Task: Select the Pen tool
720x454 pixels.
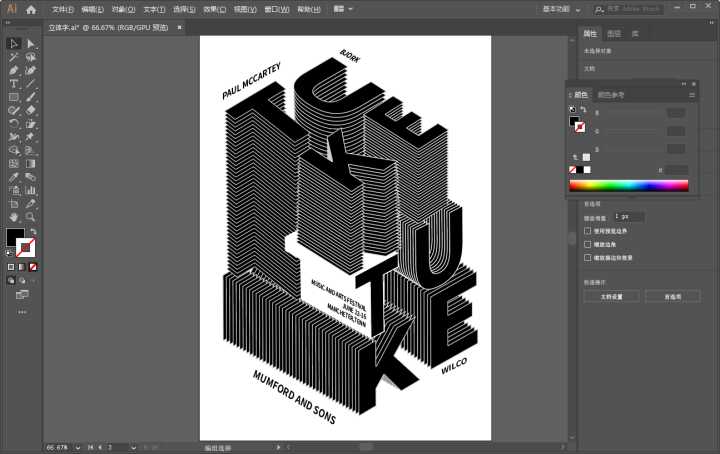Action: coord(14,70)
